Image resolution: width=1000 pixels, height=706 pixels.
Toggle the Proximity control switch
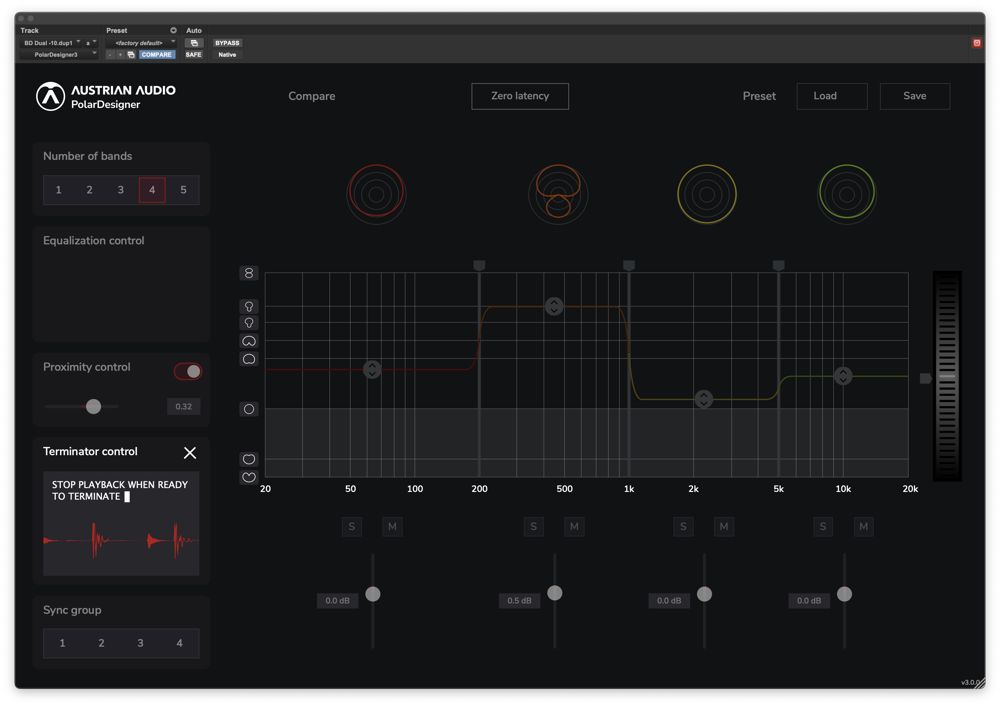(x=188, y=371)
